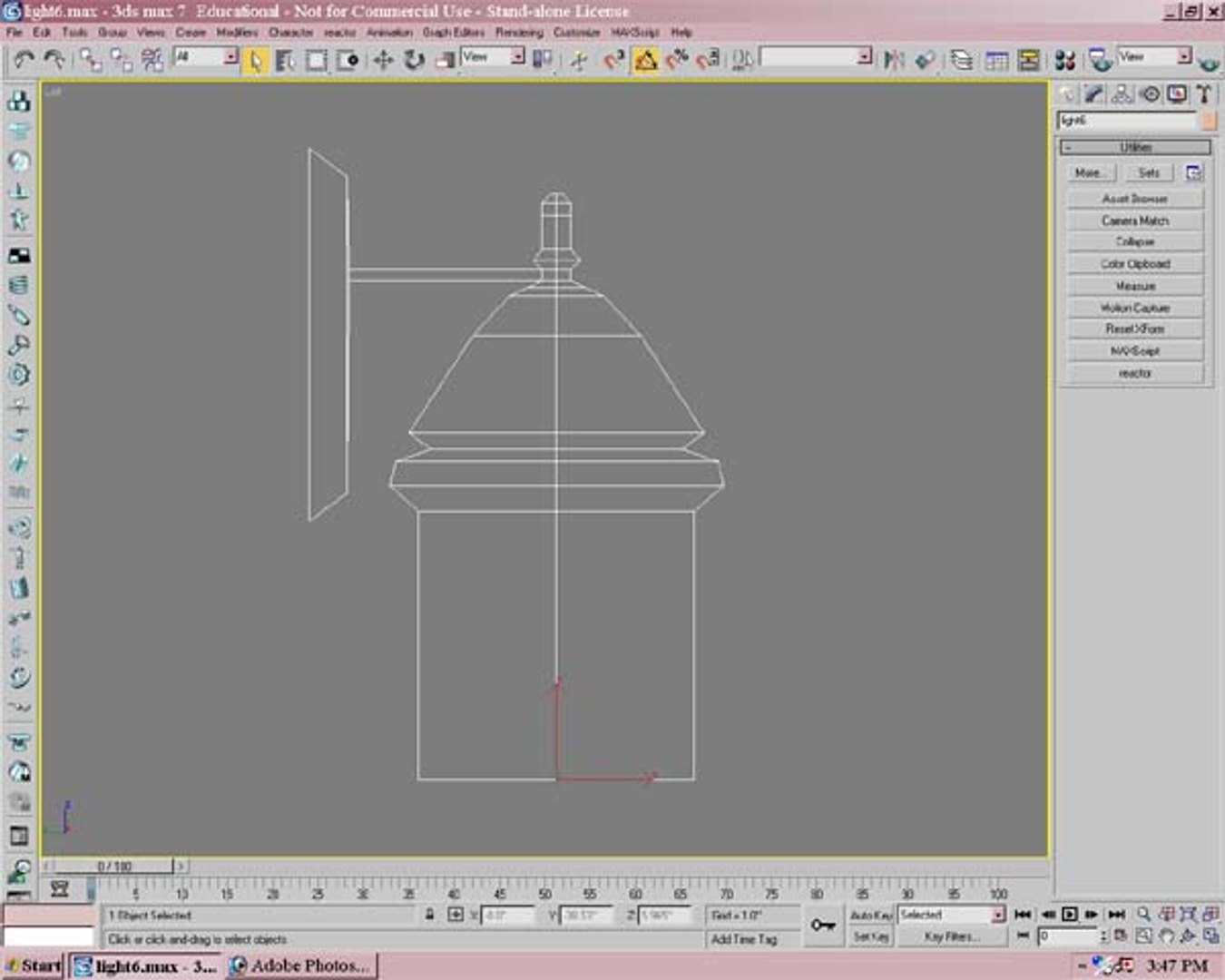The height and width of the screenshot is (980, 1225).
Task: Open the Tools menu
Action: (74, 32)
